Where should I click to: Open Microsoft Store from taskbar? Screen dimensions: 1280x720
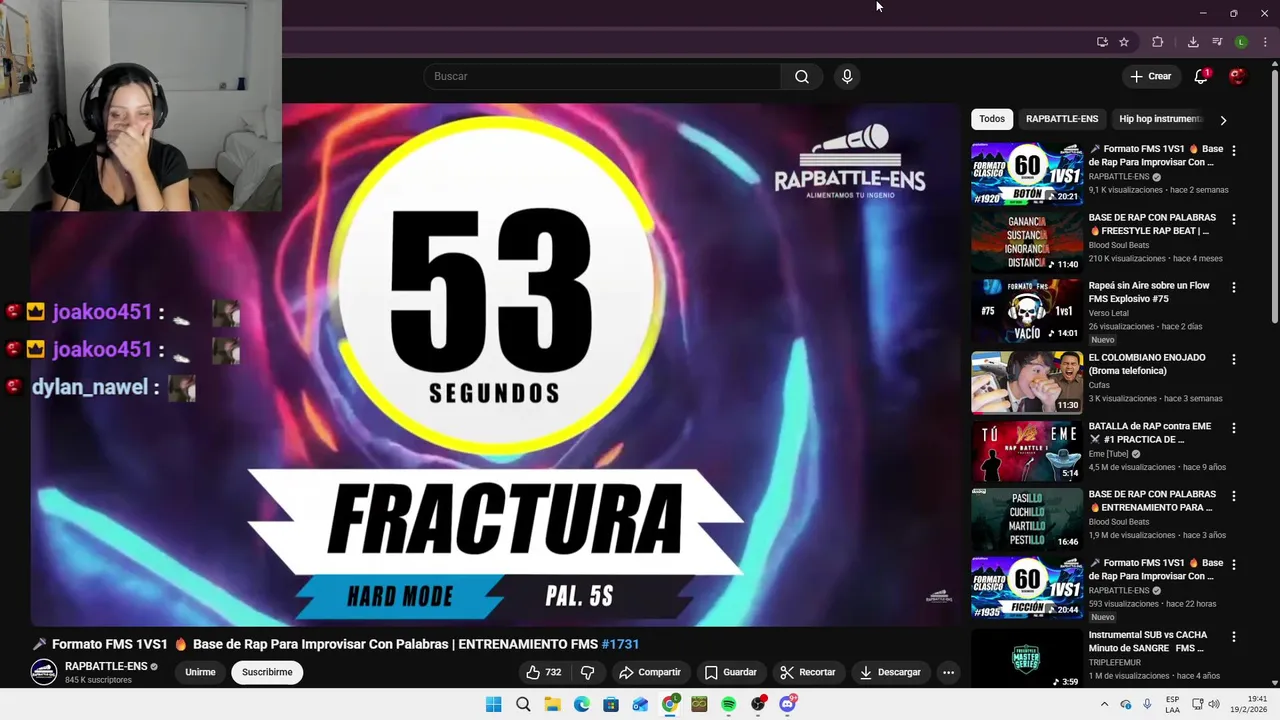pos(611,704)
